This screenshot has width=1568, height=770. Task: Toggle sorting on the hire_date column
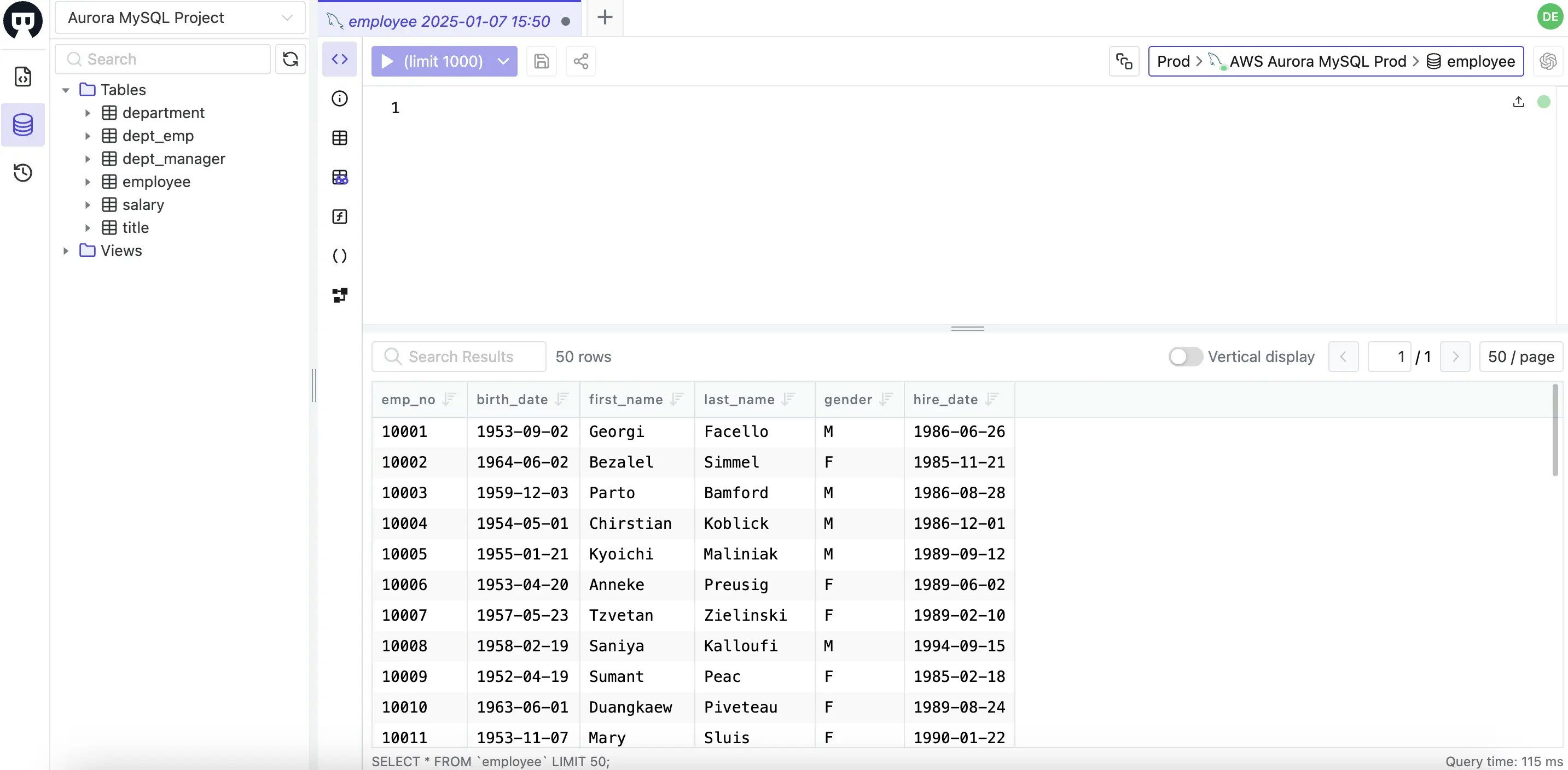(993, 399)
